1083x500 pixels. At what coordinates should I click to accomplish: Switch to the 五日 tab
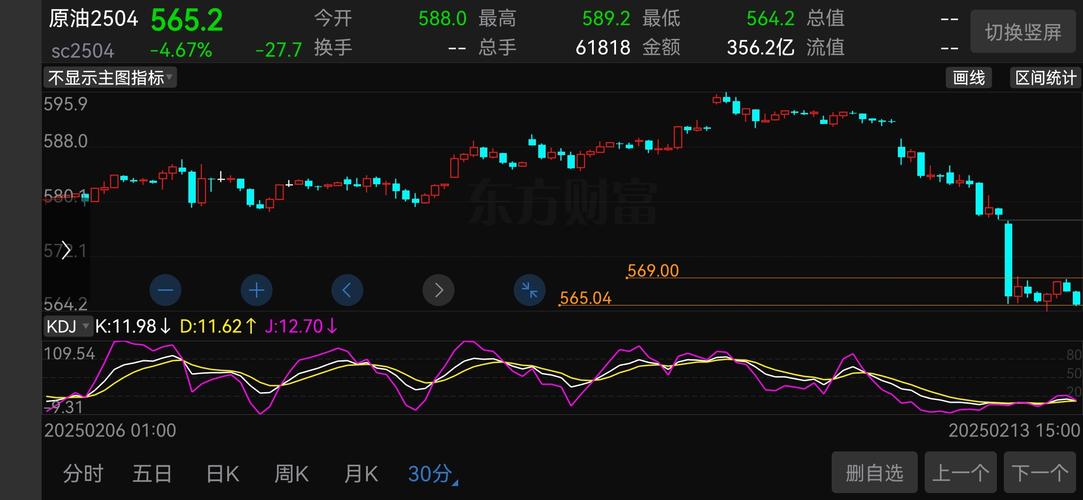click(x=152, y=474)
